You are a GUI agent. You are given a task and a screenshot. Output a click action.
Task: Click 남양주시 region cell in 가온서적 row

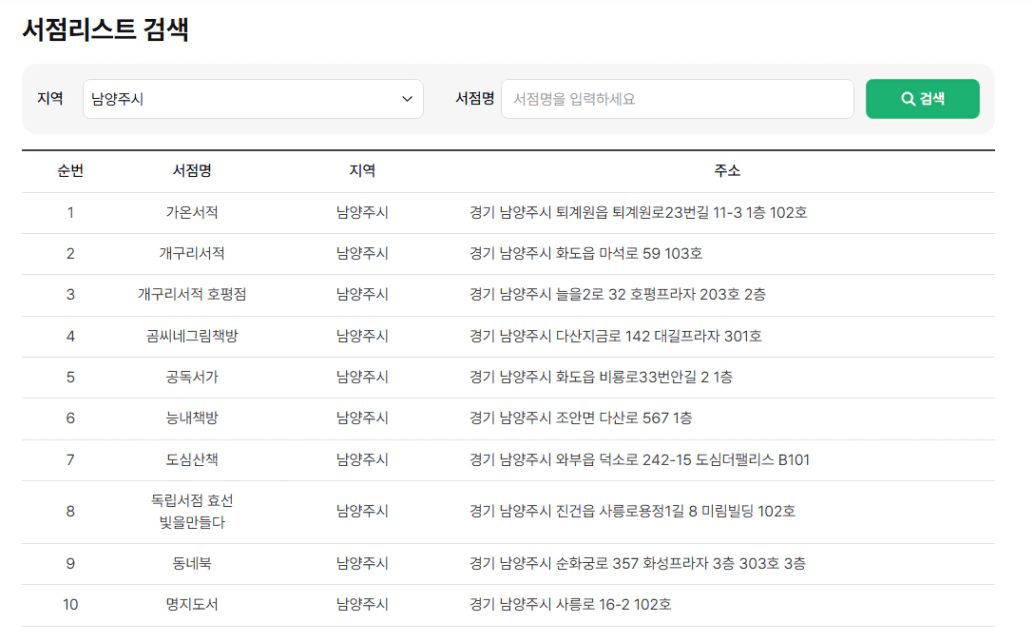(362, 212)
